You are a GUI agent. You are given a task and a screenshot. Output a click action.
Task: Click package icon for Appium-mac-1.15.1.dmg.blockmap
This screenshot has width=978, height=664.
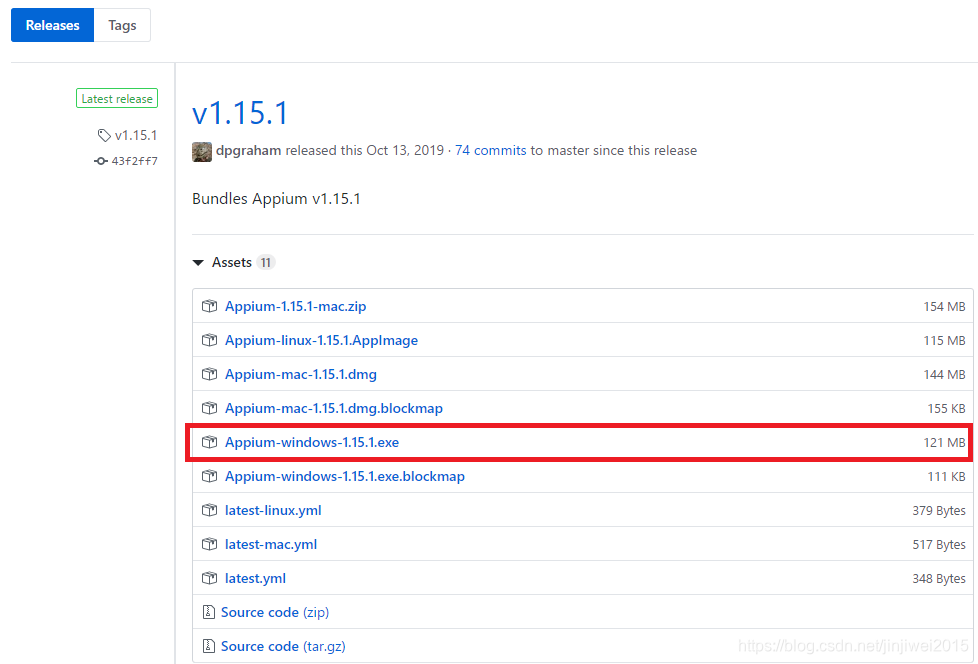click(210, 408)
